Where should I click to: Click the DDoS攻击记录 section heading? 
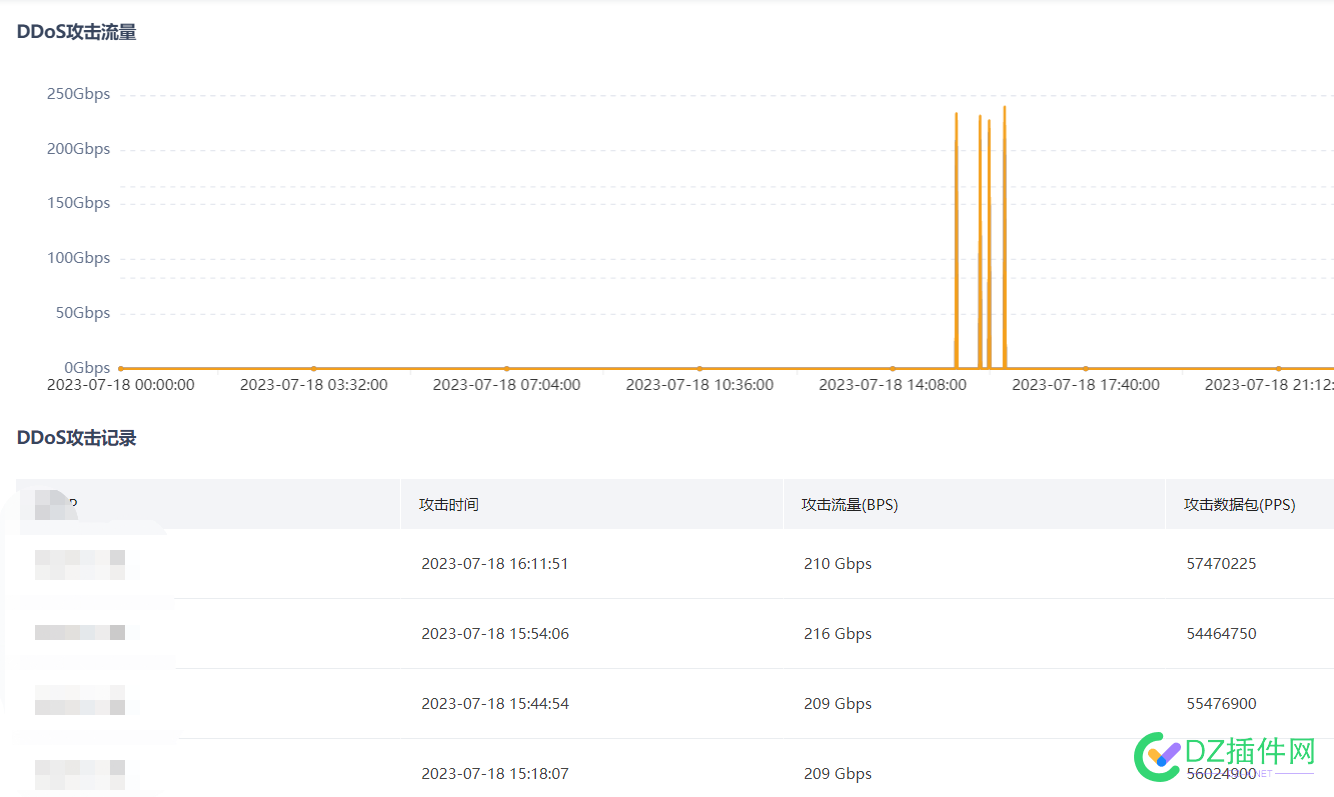point(77,438)
